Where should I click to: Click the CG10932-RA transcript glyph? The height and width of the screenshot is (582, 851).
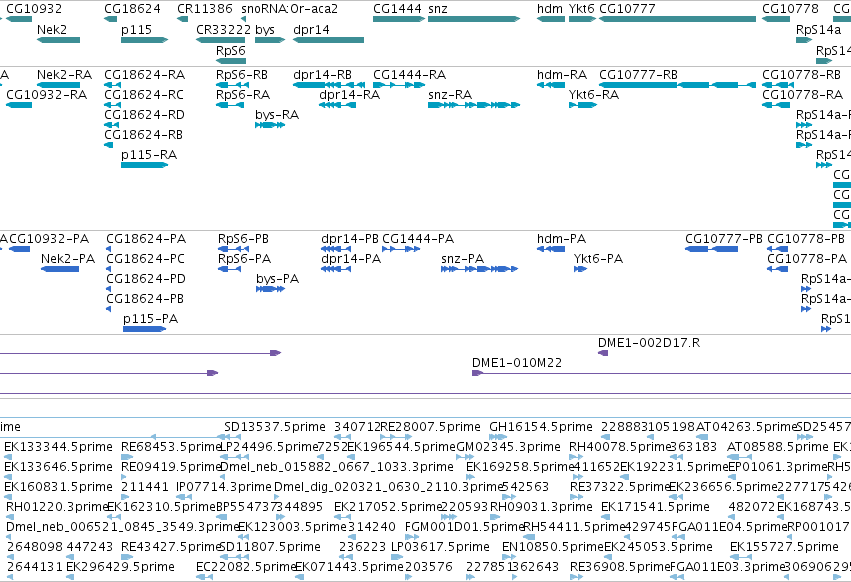[19, 105]
